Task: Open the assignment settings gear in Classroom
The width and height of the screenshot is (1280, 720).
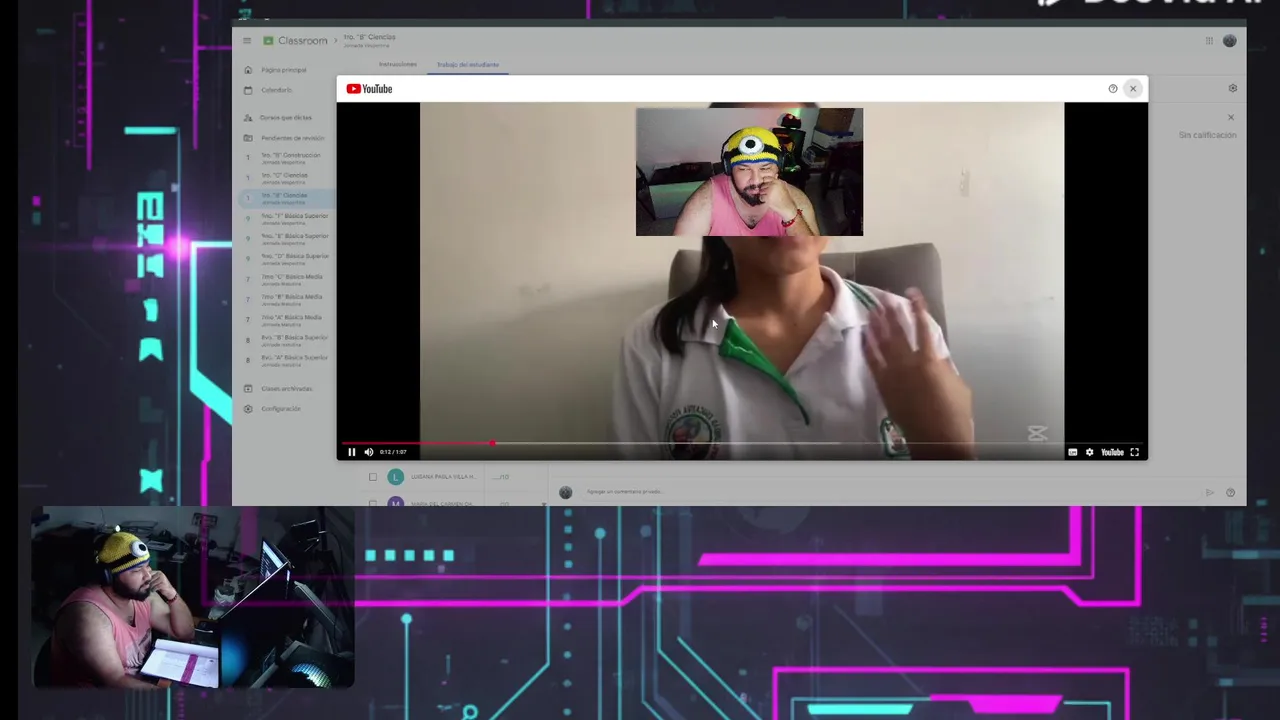Action: click(1232, 88)
